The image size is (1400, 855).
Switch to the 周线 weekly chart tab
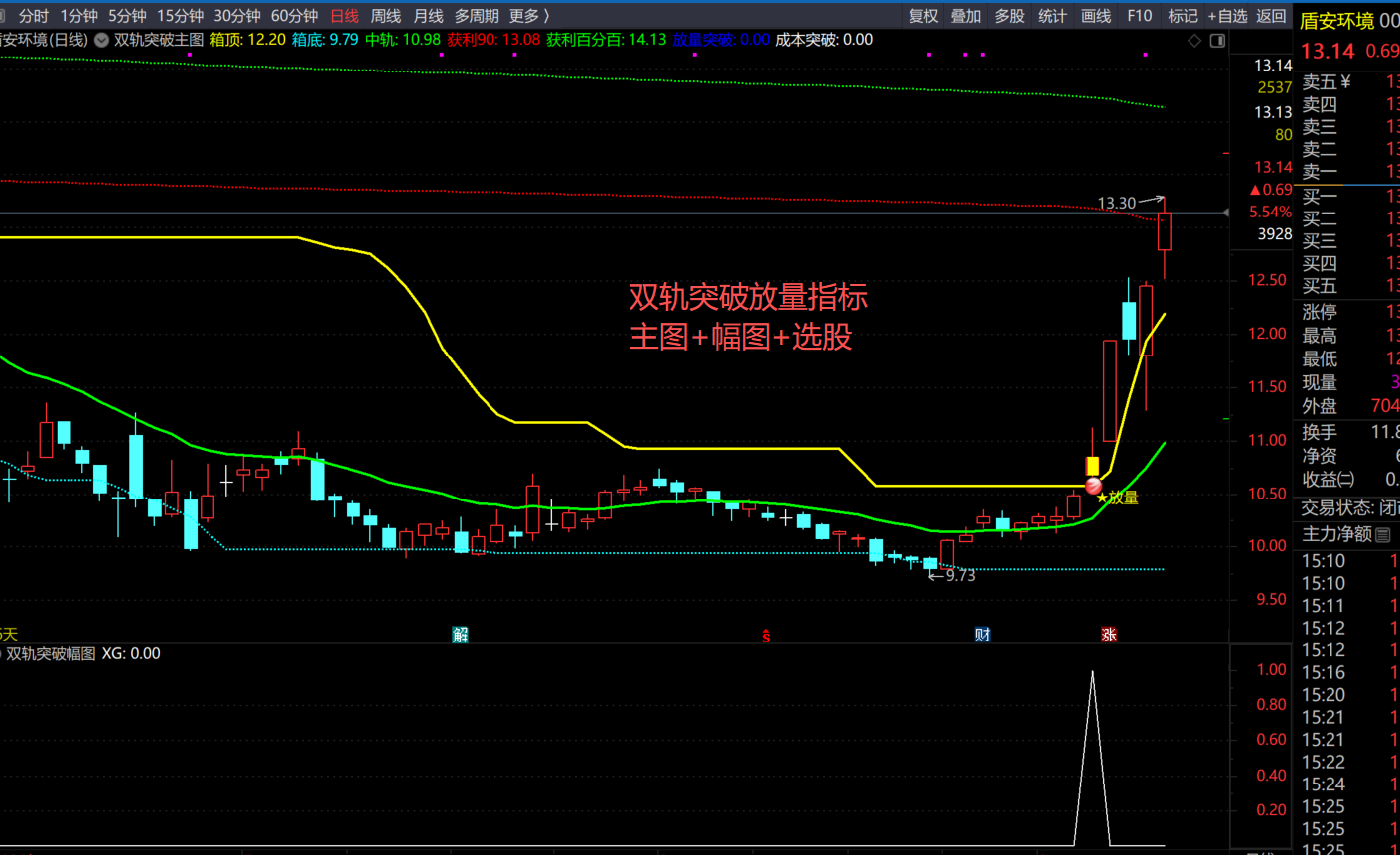pos(385,16)
